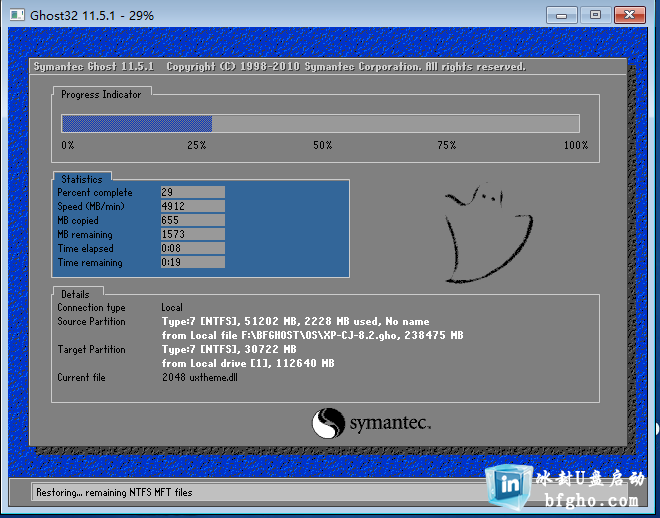
Task: Click the 'Source Partition' label
Action: click(x=91, y=321)
